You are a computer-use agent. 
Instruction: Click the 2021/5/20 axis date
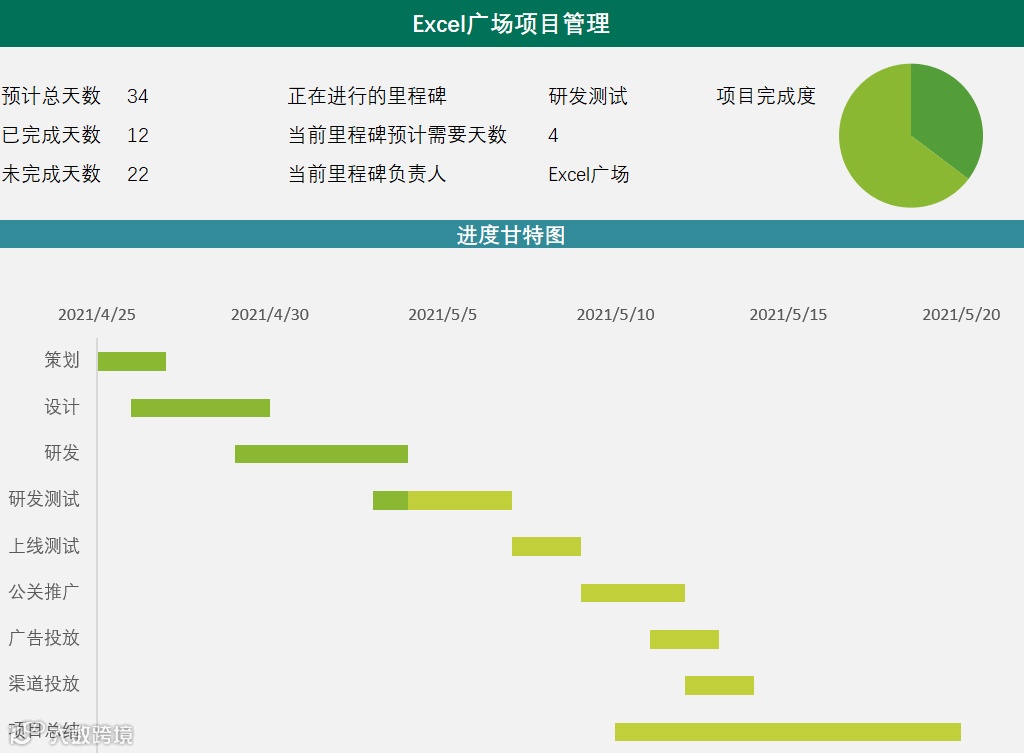point(961,315)
